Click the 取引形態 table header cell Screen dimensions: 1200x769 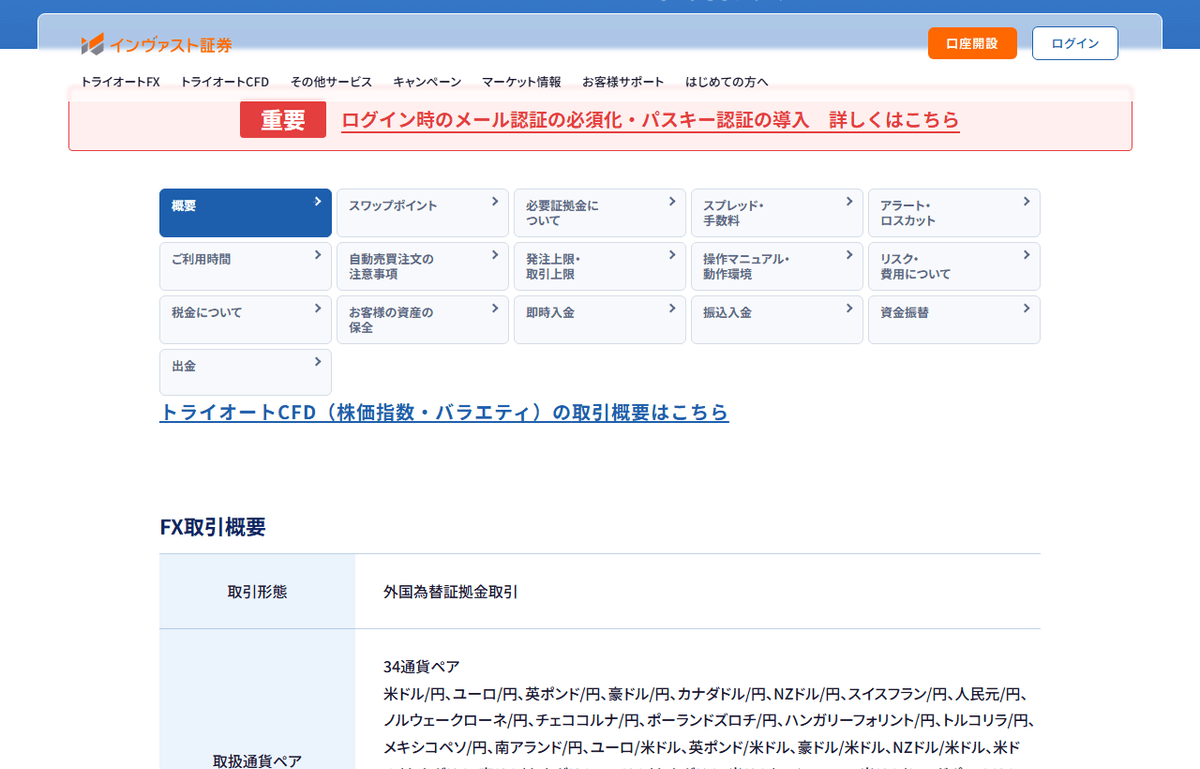[257, 591]
